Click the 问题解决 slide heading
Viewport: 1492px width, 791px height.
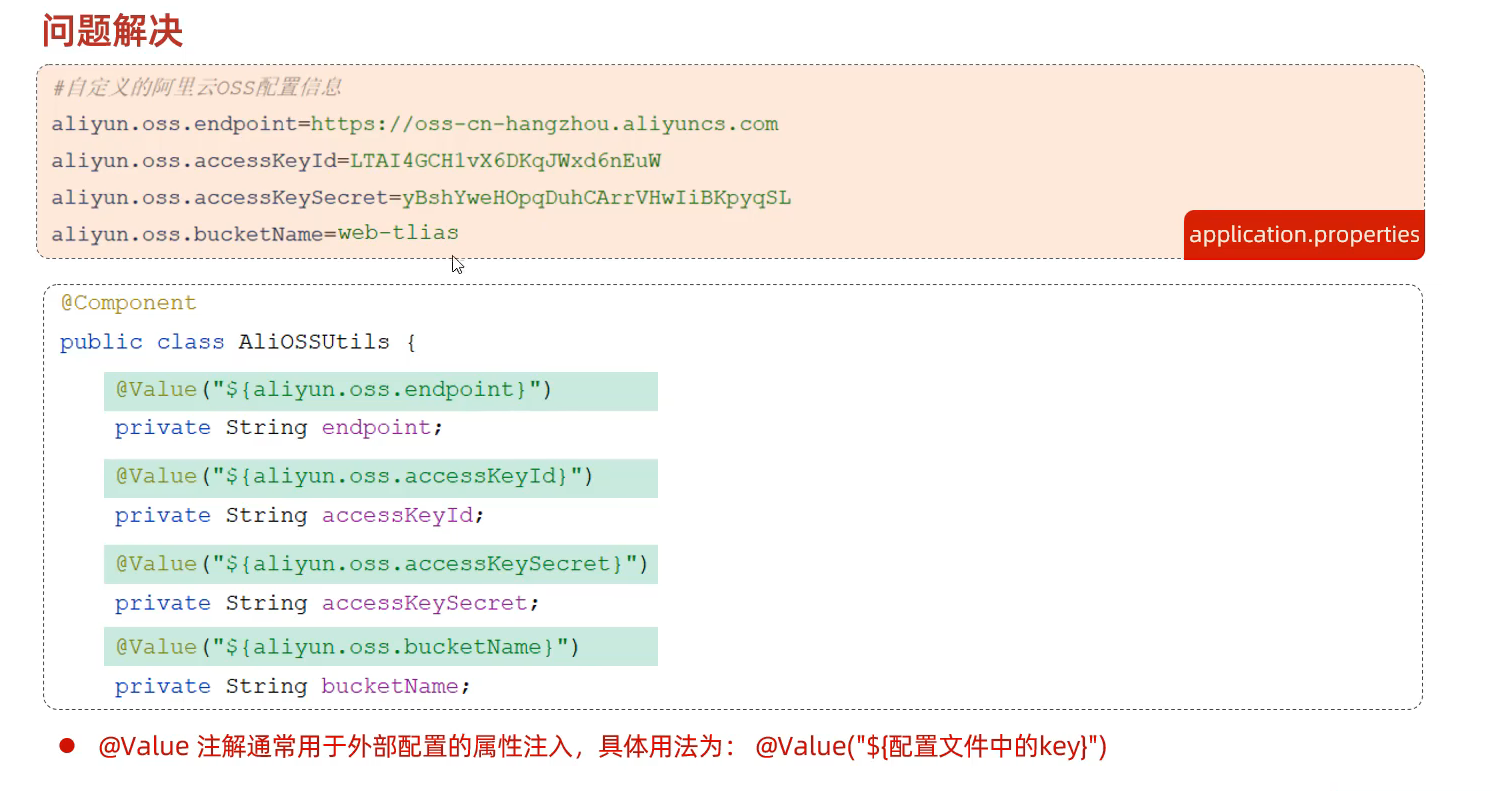112,31
